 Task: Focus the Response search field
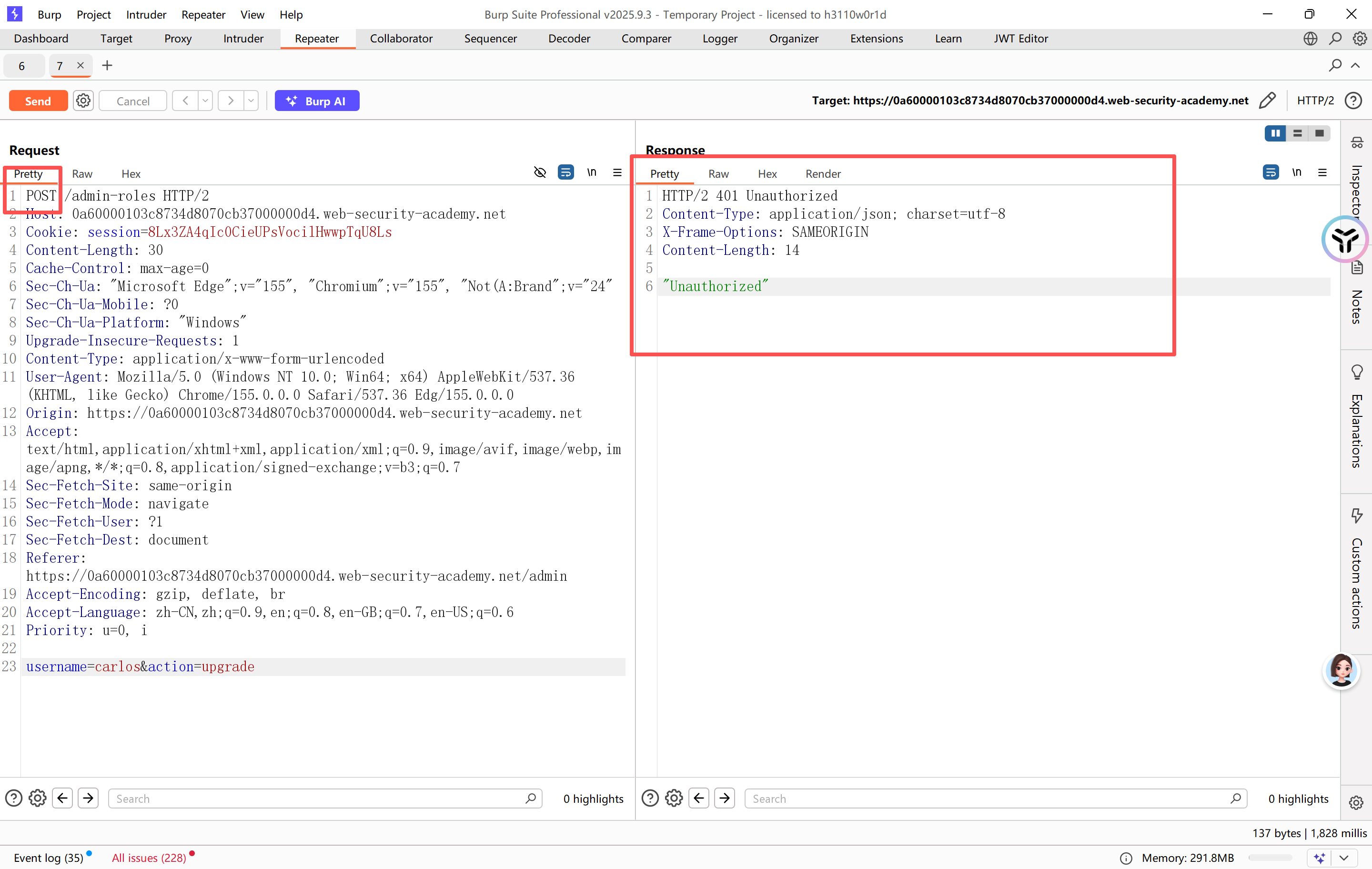(x=996, y=798)
